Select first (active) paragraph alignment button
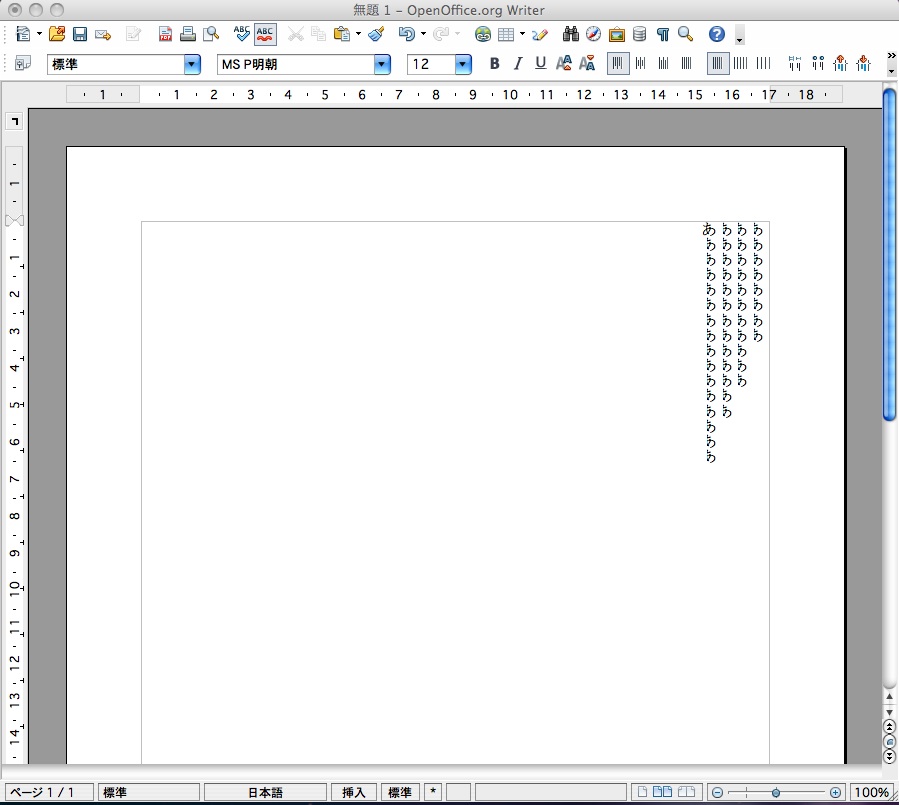 click(617, 63)
